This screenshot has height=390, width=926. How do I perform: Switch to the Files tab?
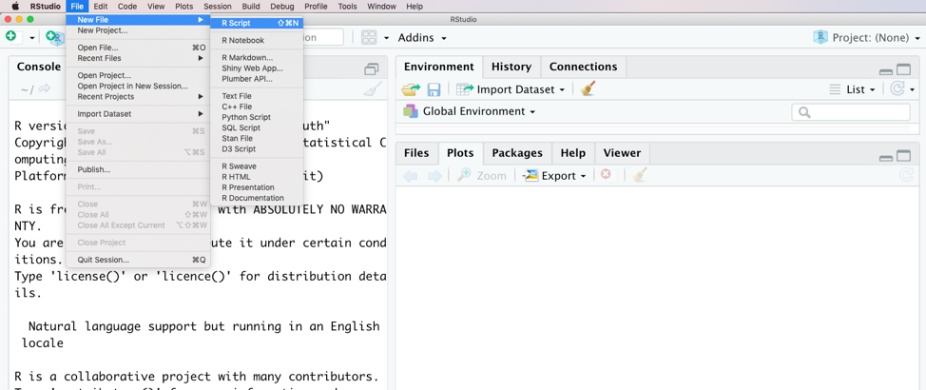point(416,153)
